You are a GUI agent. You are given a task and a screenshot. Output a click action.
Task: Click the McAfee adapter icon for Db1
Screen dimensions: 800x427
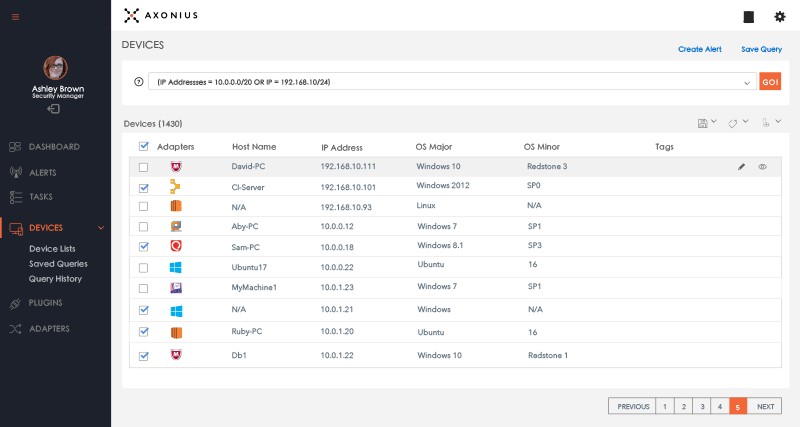[176, 355]
